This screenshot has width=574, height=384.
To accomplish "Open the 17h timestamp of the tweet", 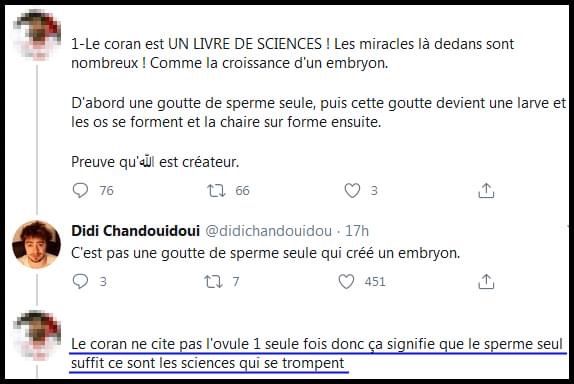I will click(x=357, y=231).
